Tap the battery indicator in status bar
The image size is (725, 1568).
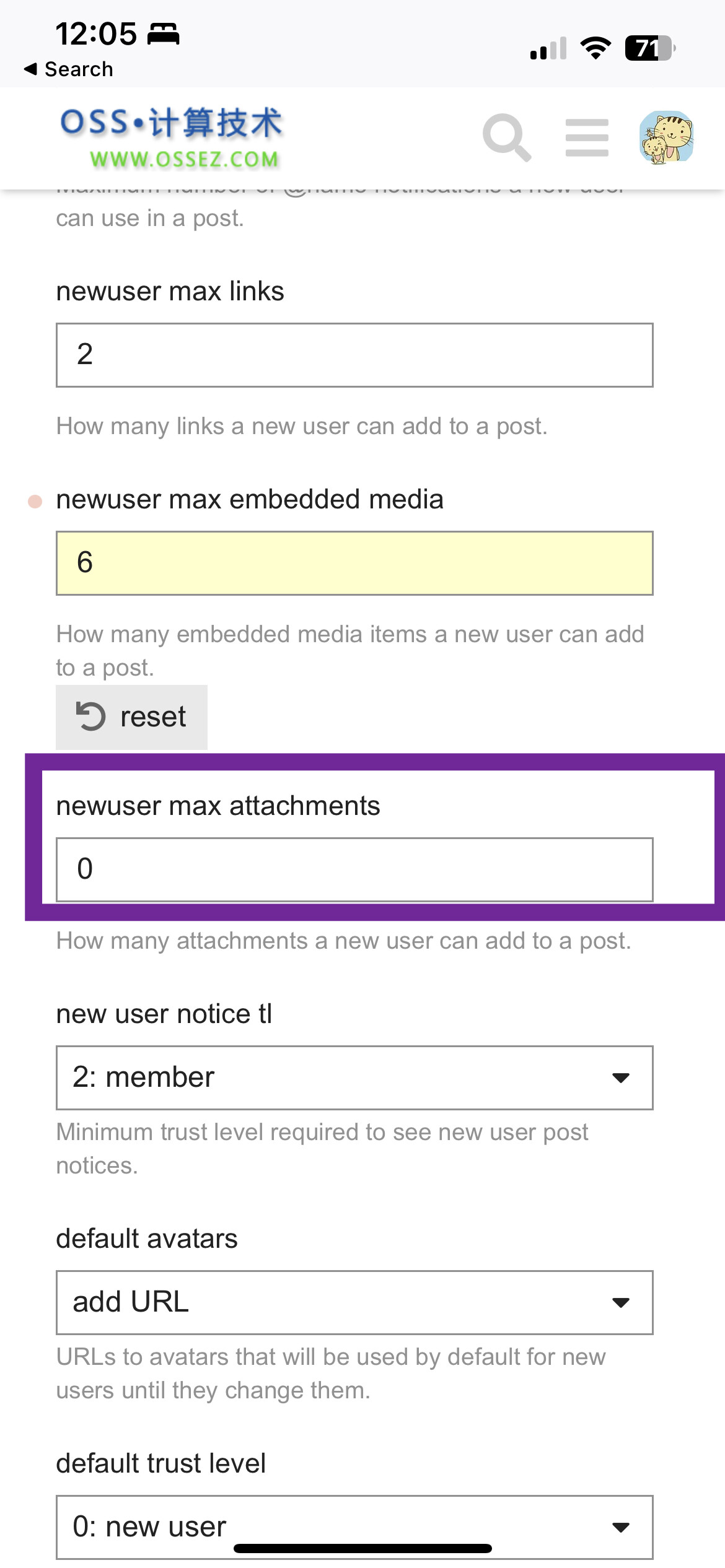(649, 48)
